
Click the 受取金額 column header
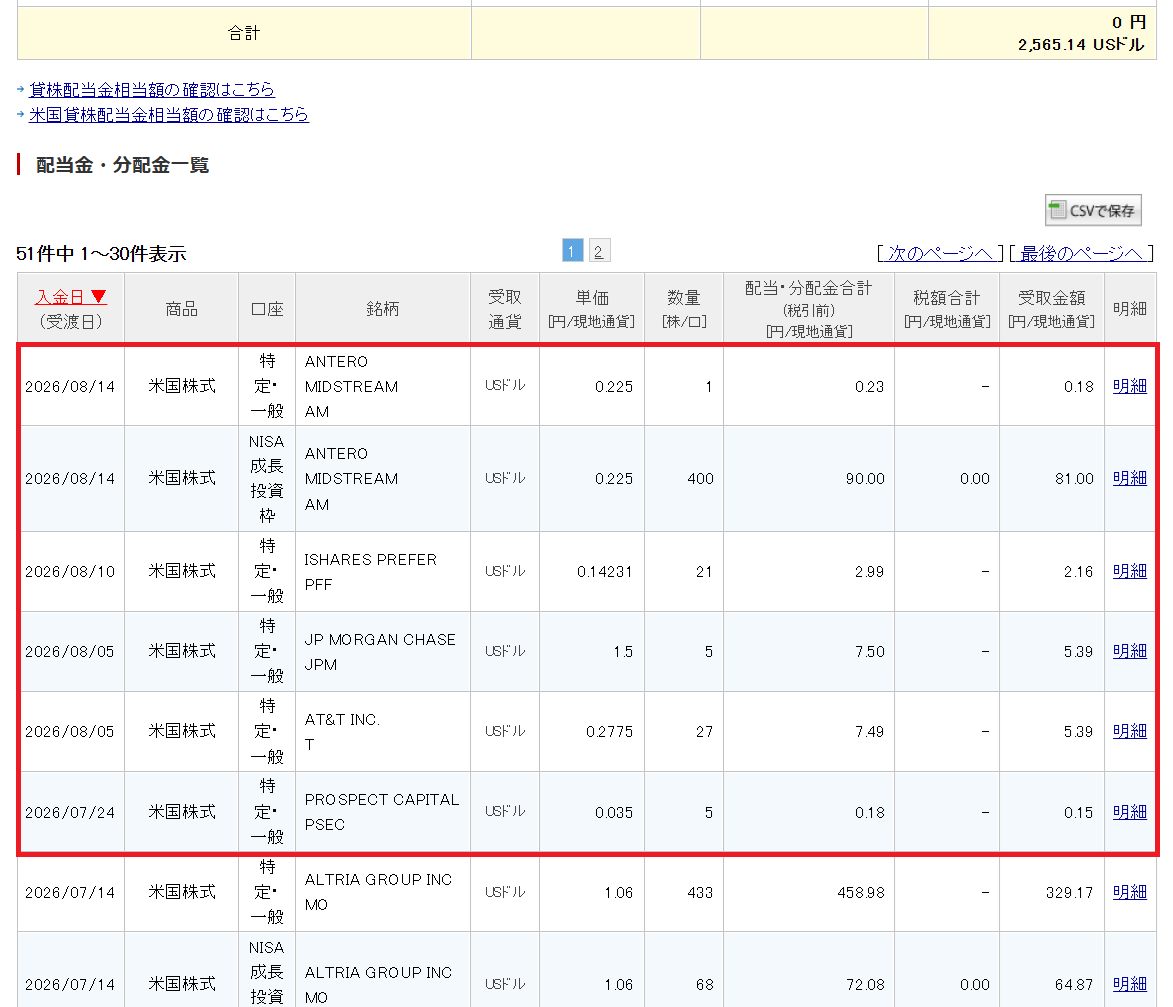pyautogui.click(x=1052, y=308)
